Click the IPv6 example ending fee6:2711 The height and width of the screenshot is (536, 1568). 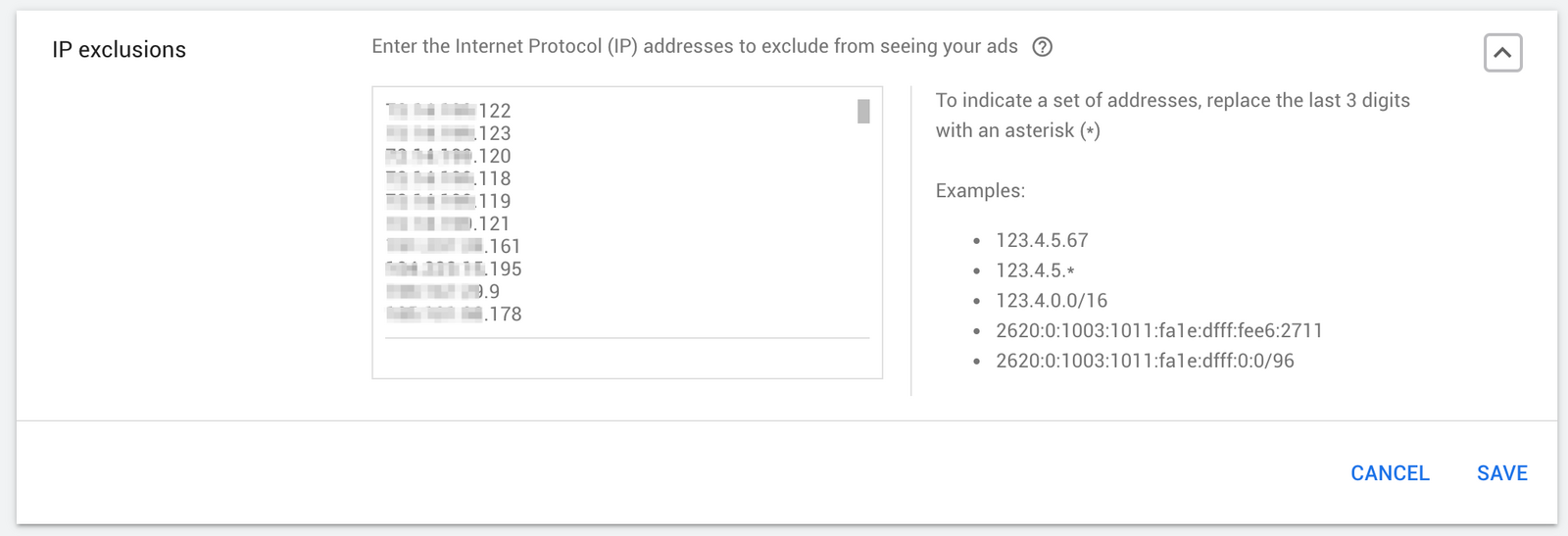pyautogui.click(x=1159, y=331)
